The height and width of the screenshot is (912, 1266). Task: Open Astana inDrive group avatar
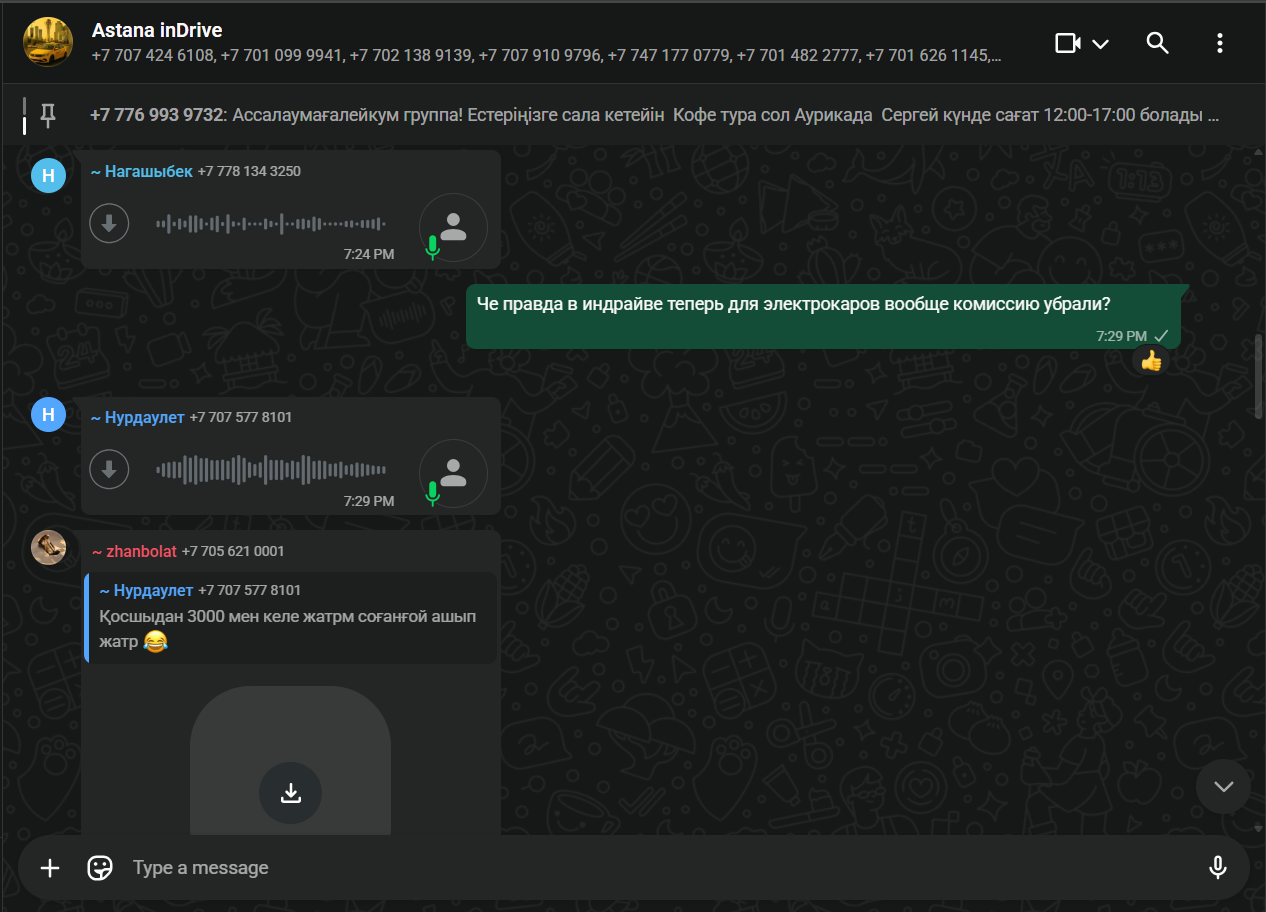point(48,42)
